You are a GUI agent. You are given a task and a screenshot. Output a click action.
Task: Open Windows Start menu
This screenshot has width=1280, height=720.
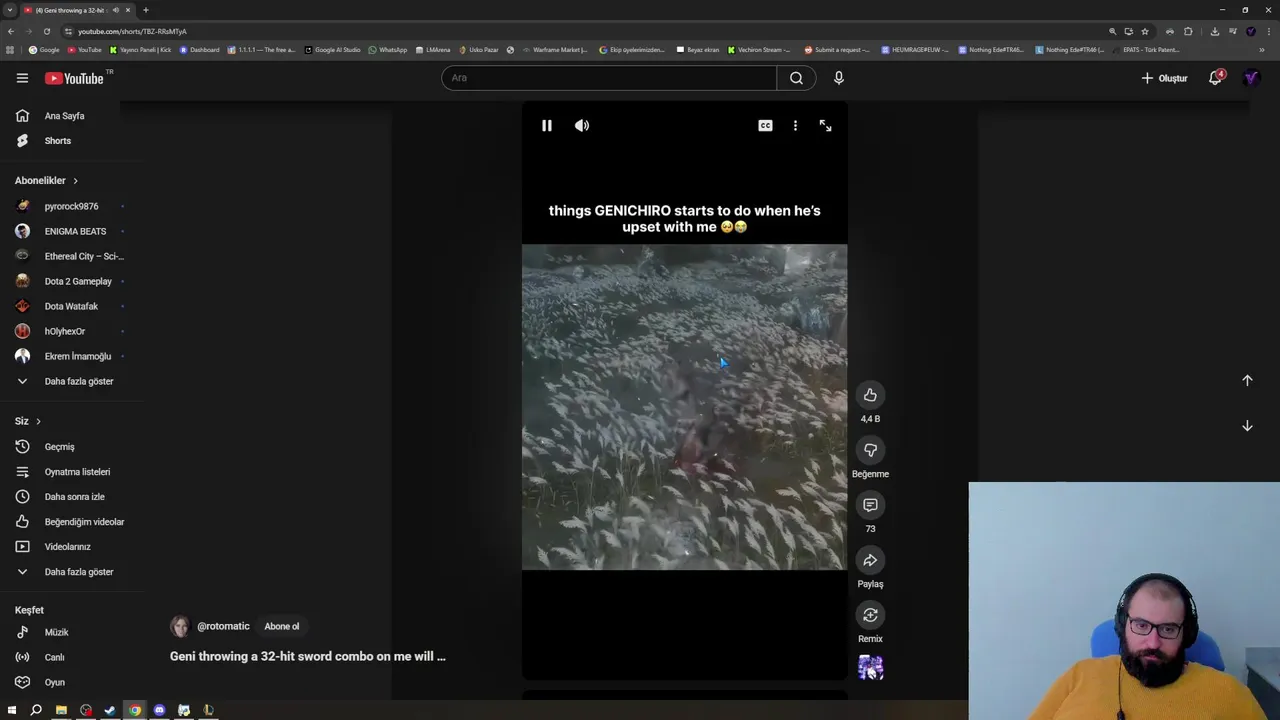click(x=12, y=710)
